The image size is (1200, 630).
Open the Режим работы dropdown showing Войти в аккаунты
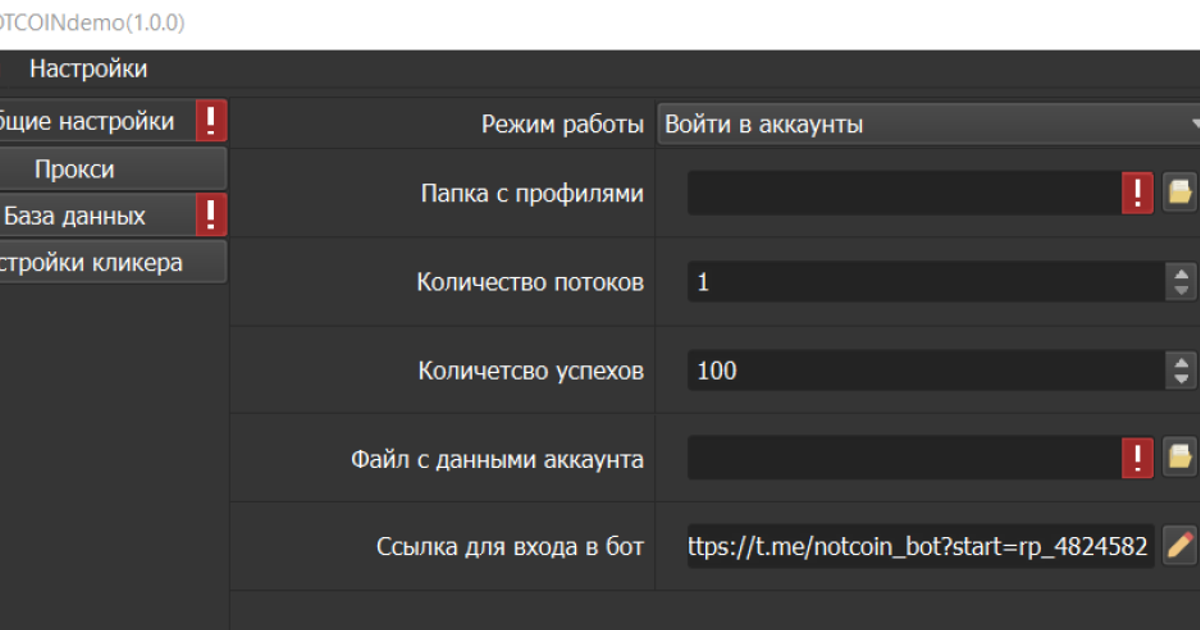(x=928, y=124)
